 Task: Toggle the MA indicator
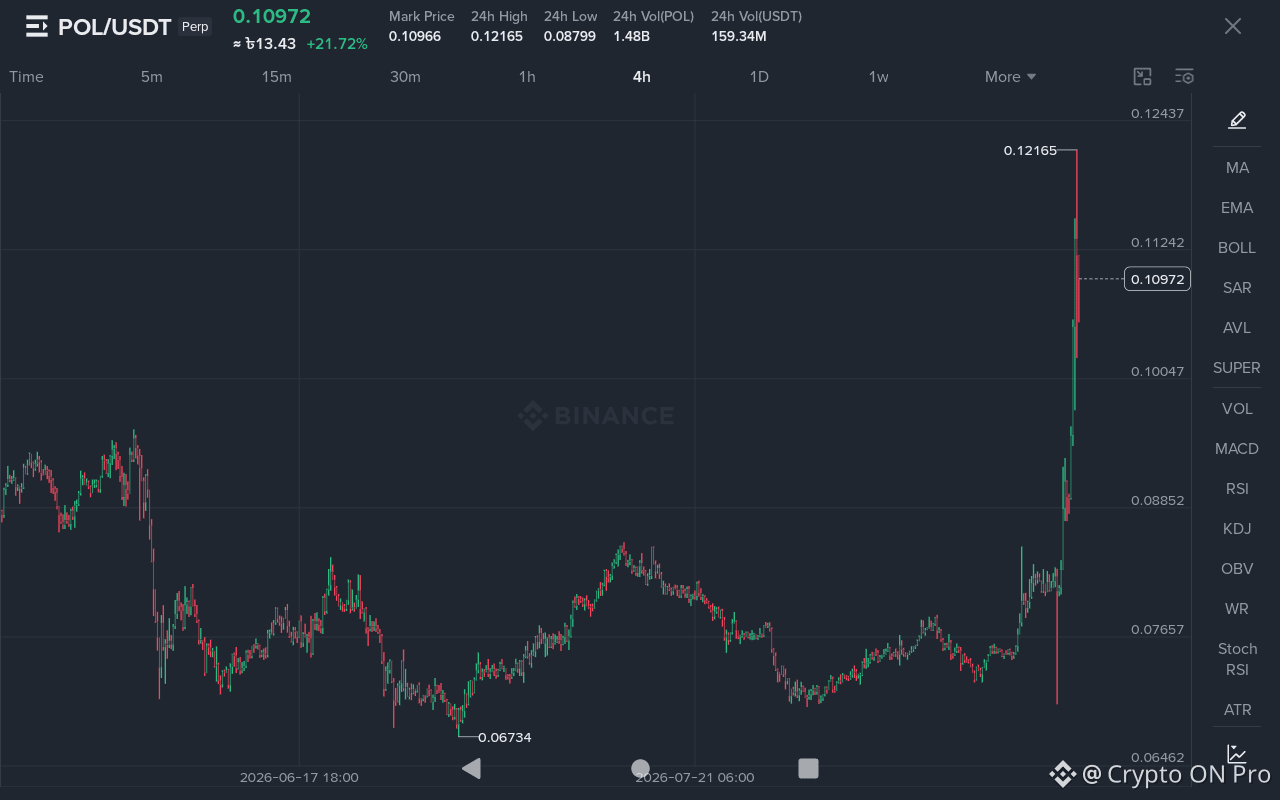[x=1237, y=168]
